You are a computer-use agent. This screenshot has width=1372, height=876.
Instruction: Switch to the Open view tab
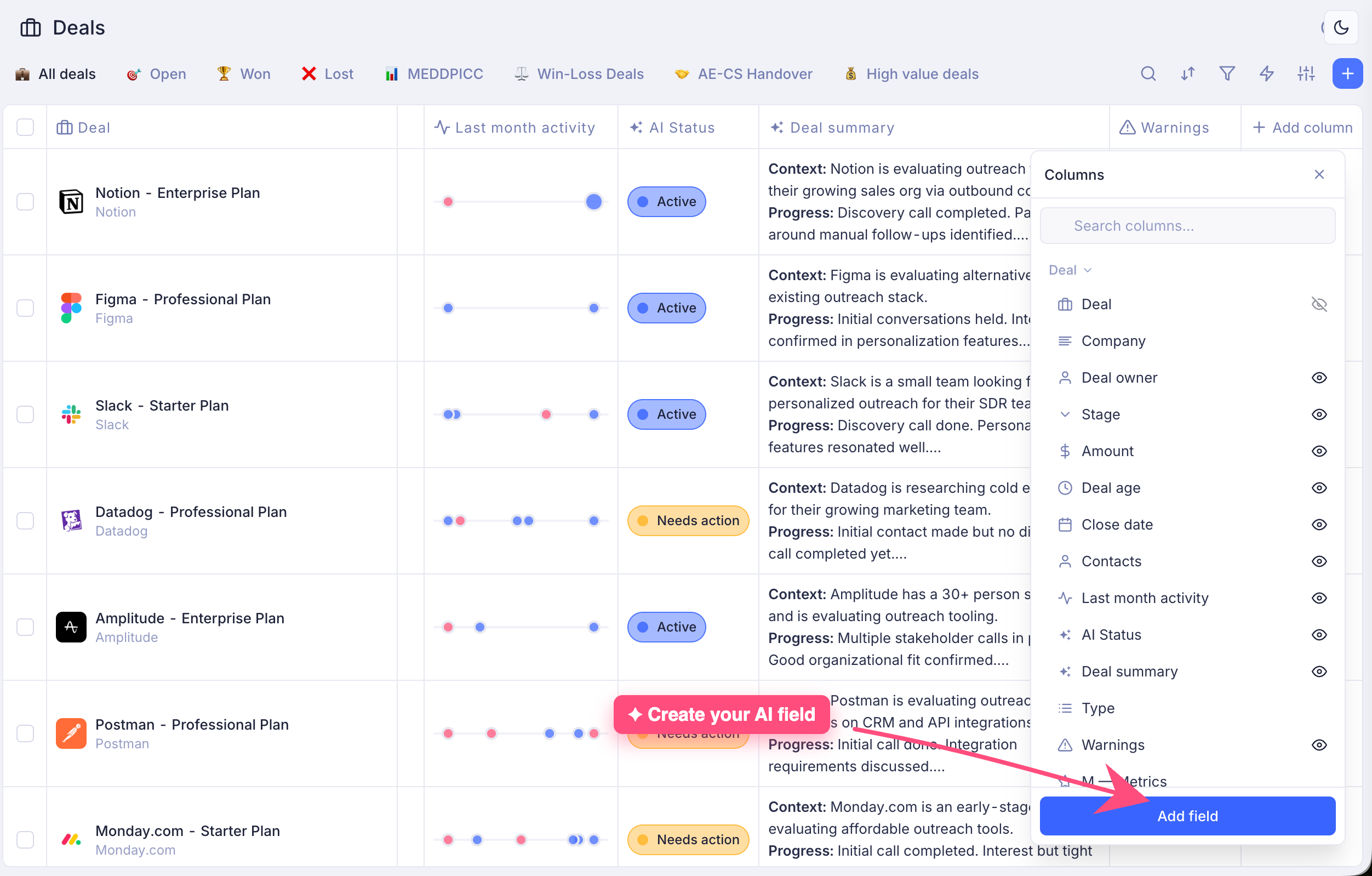[156, 74]
